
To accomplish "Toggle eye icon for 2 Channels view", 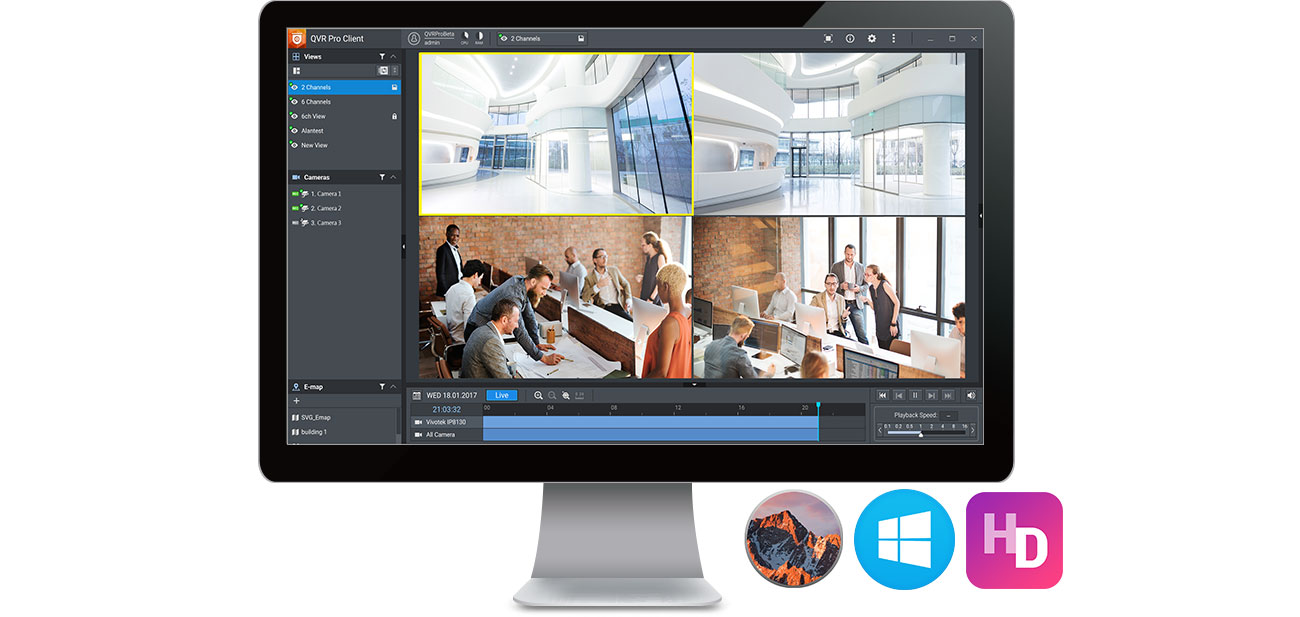I will (x=295, y=87).
